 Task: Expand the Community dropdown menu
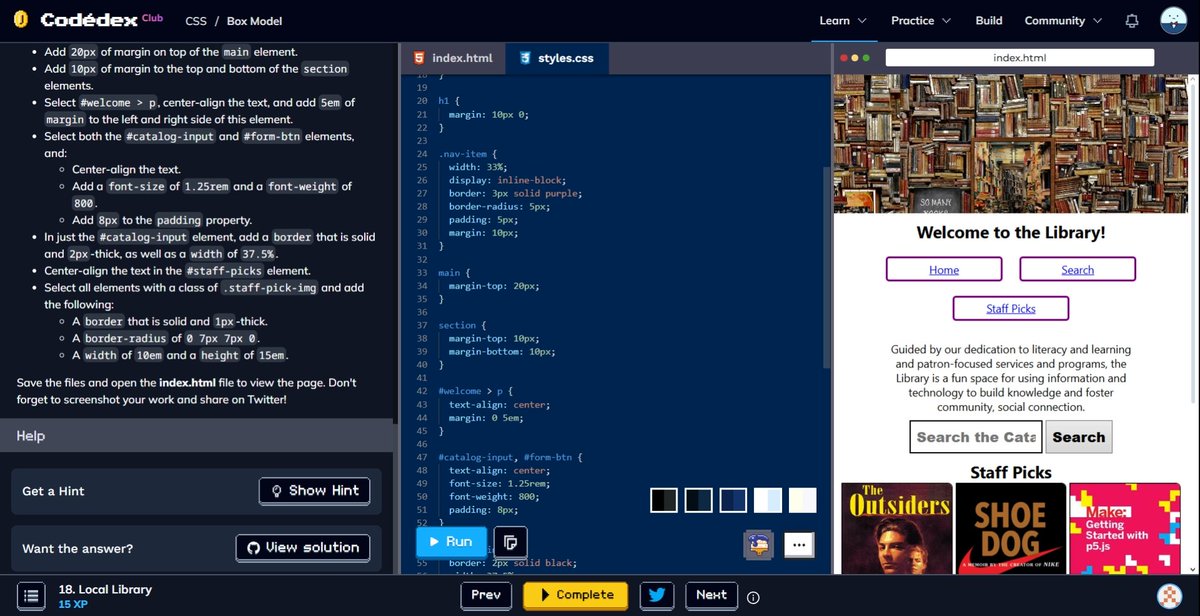click(1062, 20)
